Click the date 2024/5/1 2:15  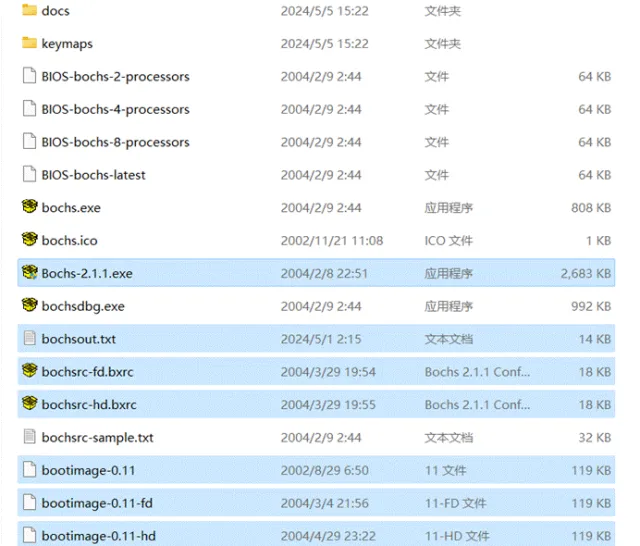point(321,339)
